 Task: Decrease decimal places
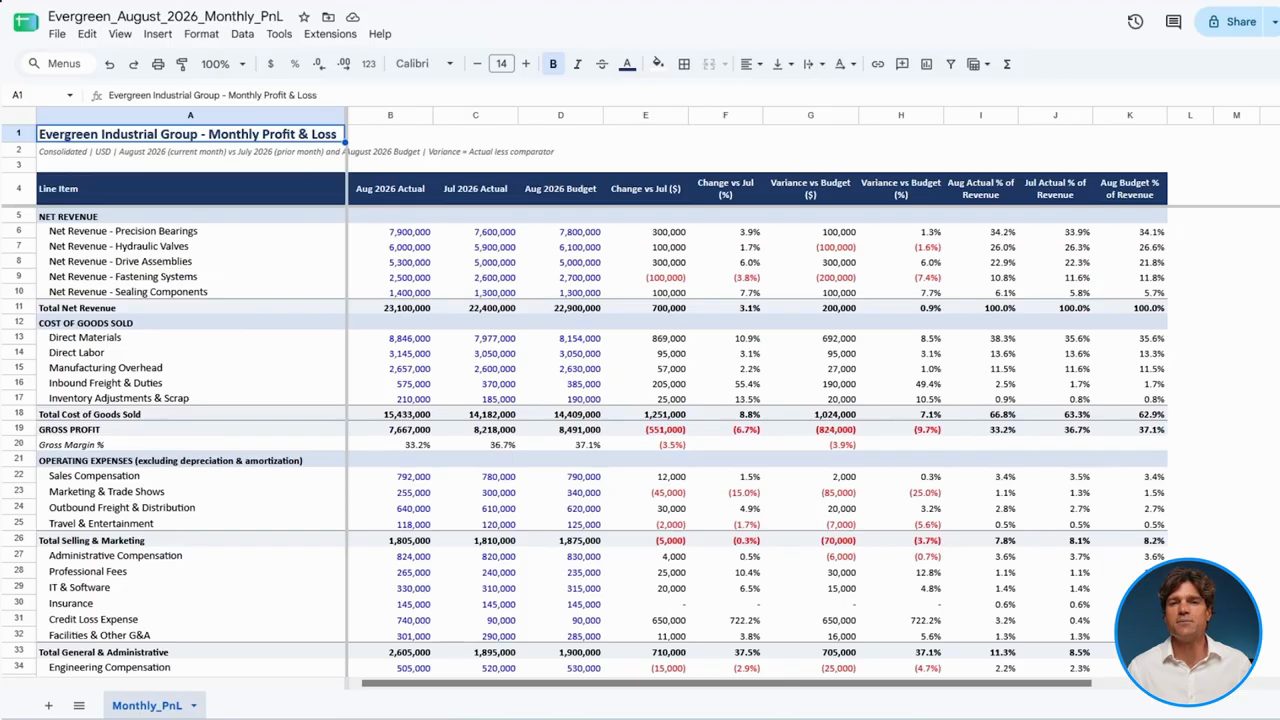pyautogui.click(x=319, y=64)
